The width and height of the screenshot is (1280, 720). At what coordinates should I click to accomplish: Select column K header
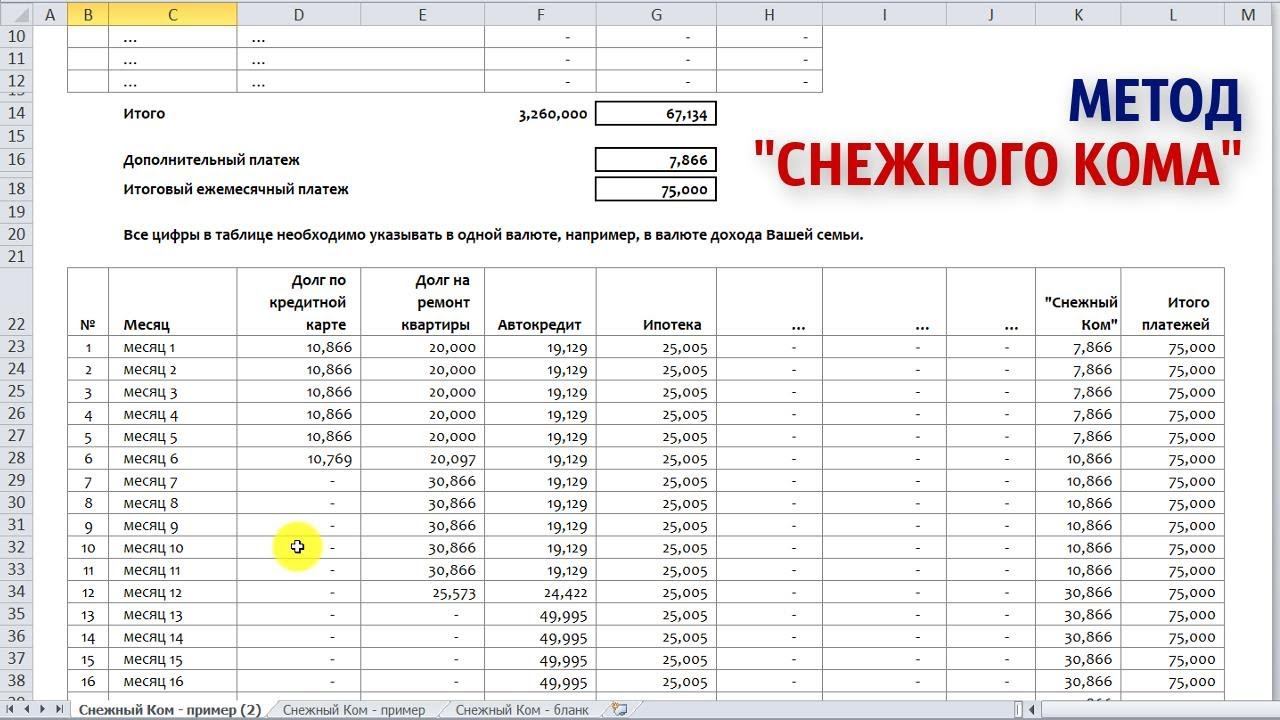point(1078,14)
